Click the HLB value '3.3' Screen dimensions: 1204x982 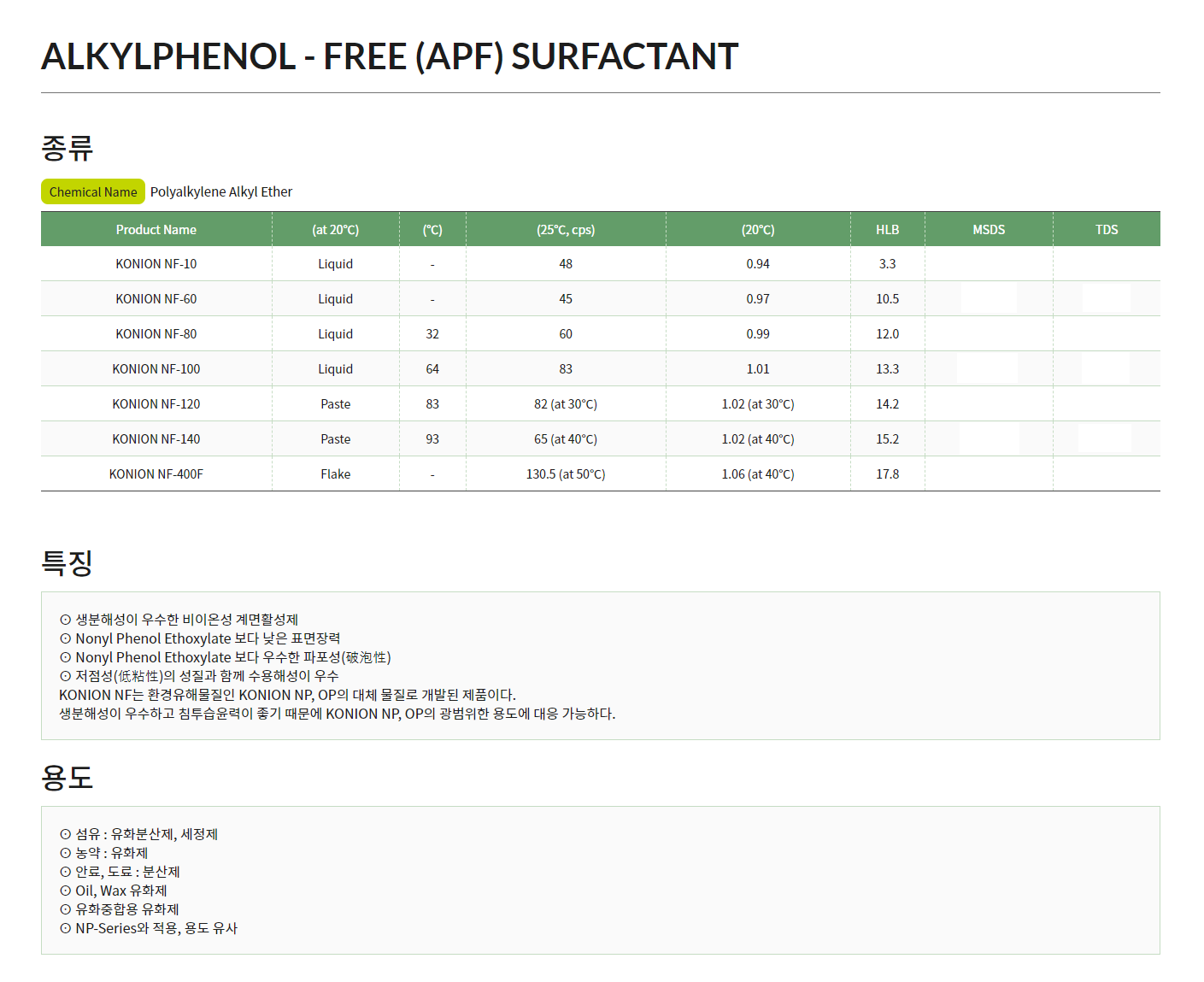coord(888,264)
